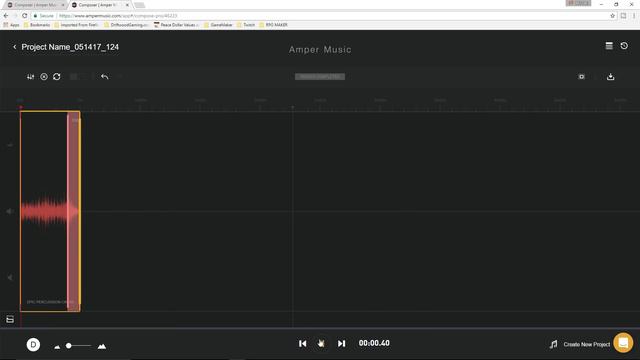This screenshot has height=360, width=640.
Task: Open the round D user avatar menu
Action: coord(33,344)
